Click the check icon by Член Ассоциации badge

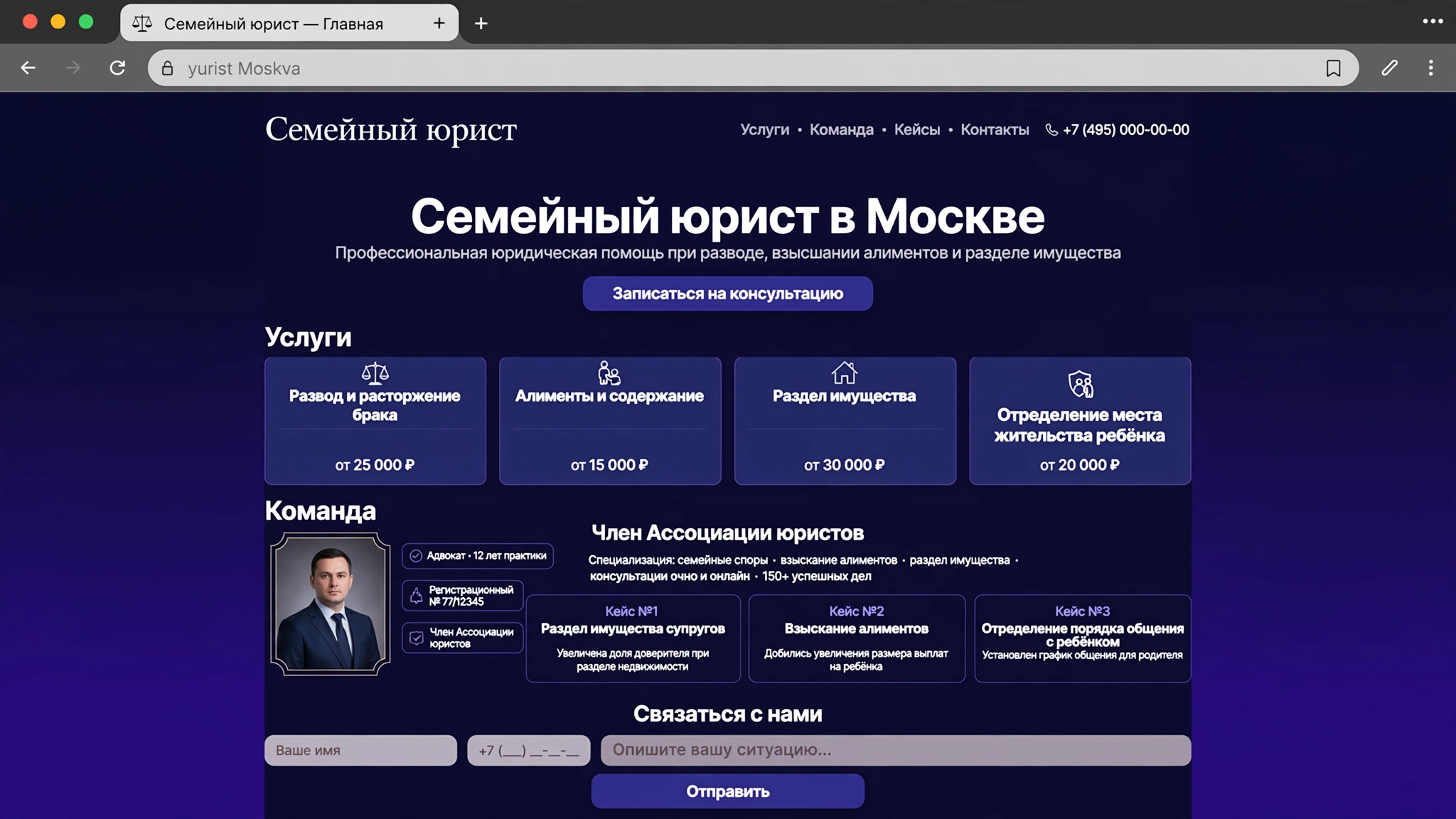416,638
